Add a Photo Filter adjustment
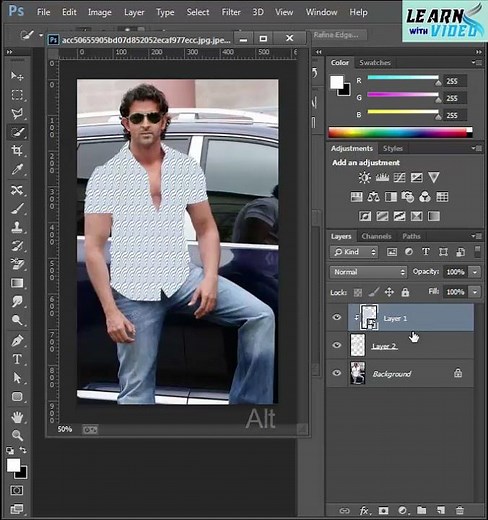The width and height of the screenshot is (488, 520). coord(407,197)
